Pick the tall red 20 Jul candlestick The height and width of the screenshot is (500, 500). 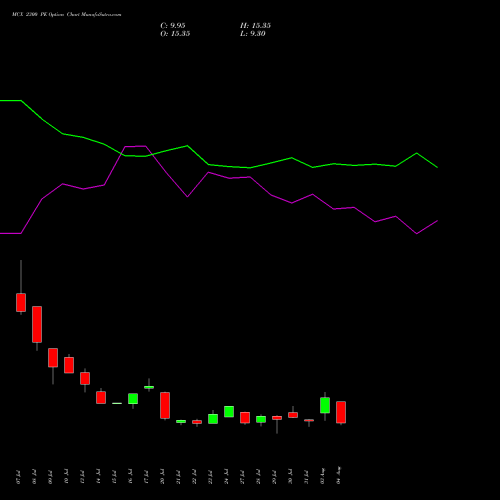tap(165, 405)
